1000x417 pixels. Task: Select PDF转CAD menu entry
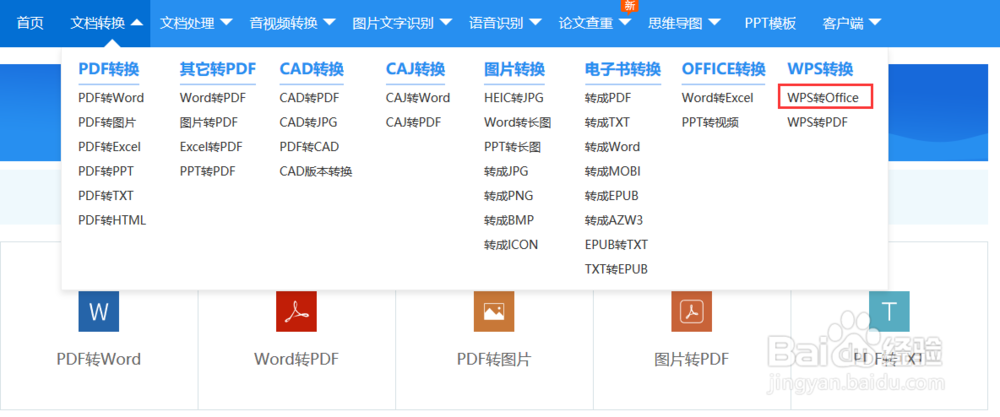(x=309, y=147)
